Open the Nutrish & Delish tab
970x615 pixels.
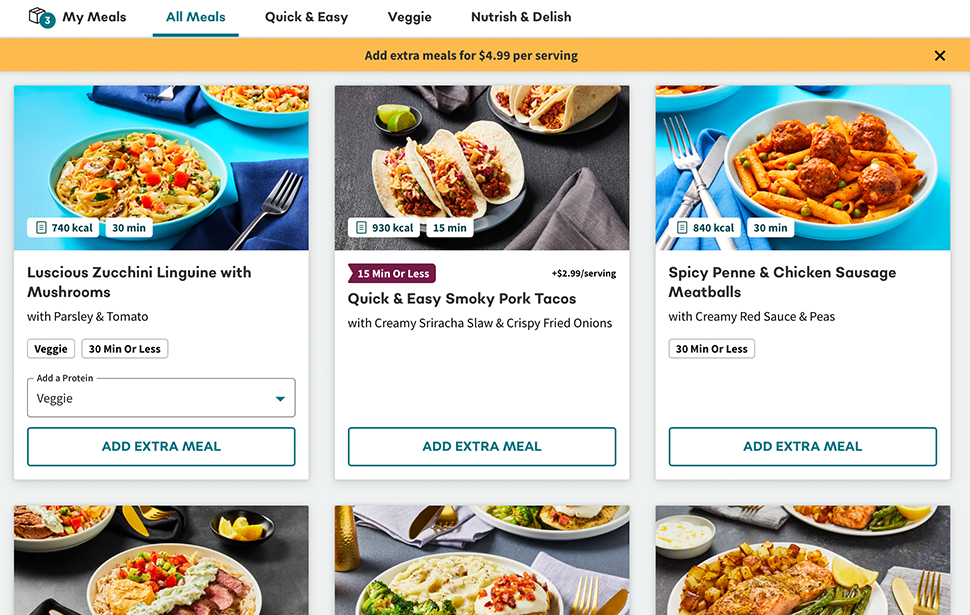point(521,17)
